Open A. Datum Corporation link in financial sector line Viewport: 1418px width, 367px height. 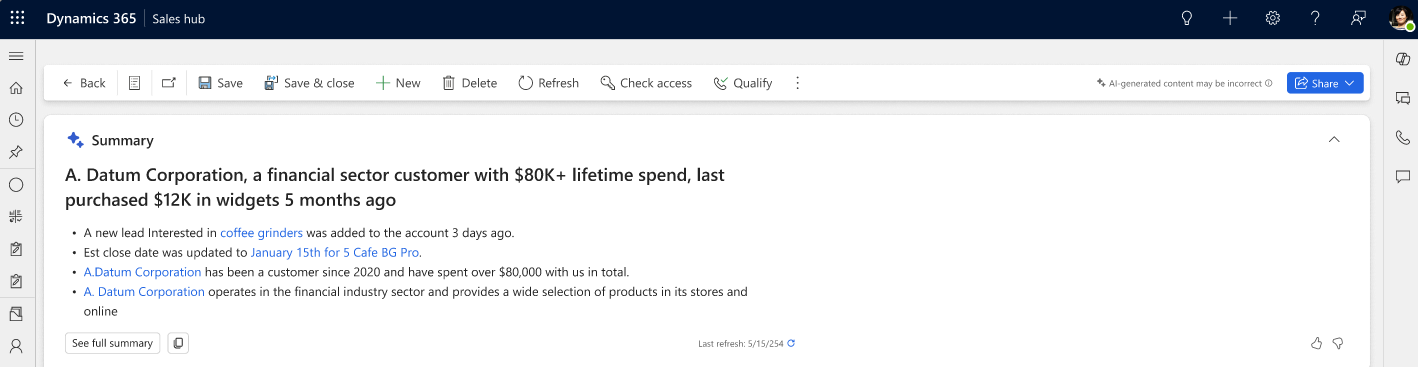tap(144, 292)
